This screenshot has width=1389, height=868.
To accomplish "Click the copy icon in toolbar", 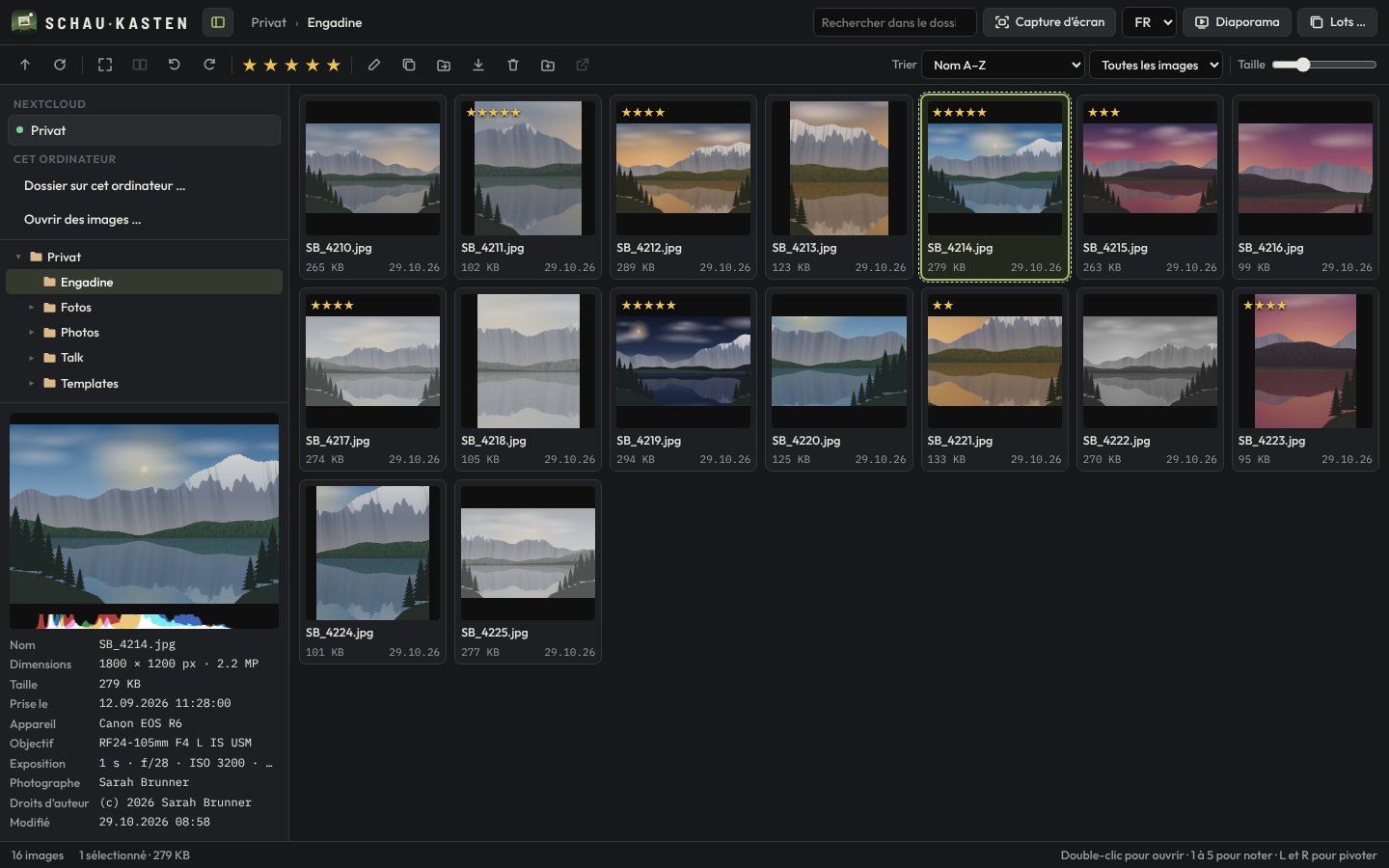I will point(409,65).
